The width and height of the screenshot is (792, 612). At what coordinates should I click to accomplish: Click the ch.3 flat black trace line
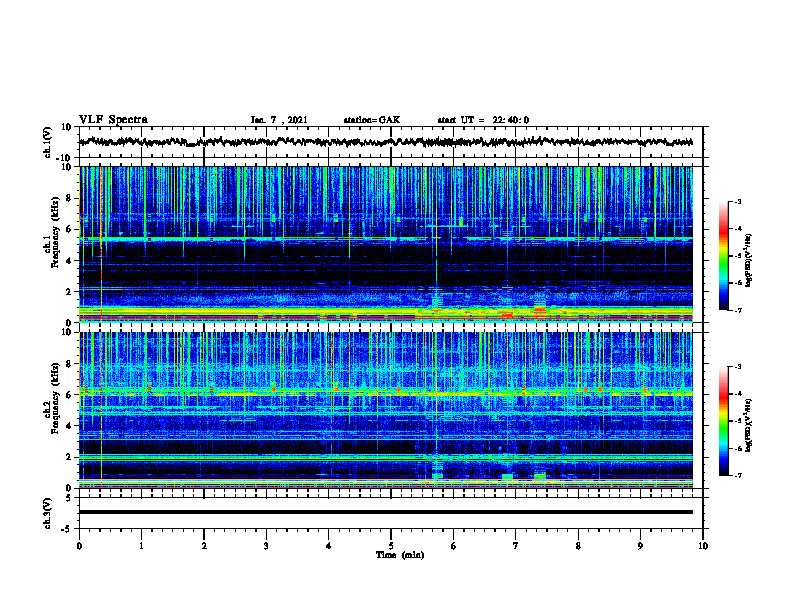tap(386, 512)
